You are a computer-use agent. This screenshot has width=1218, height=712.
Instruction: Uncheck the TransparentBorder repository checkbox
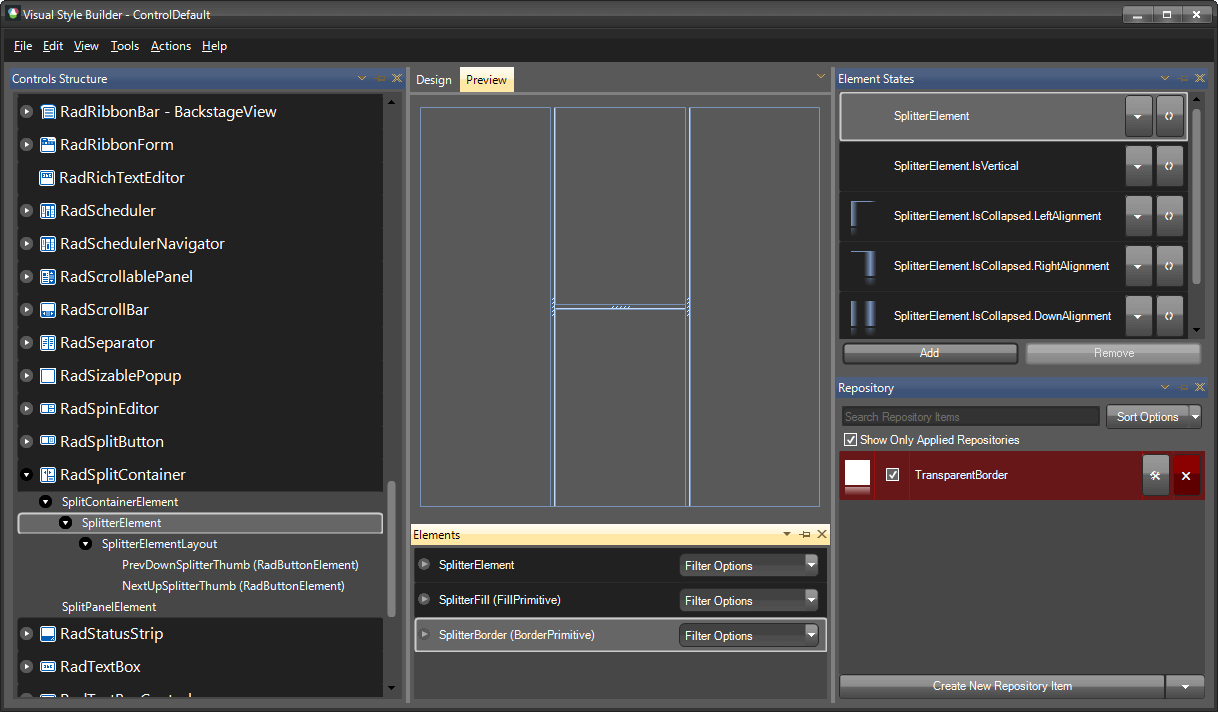892,475
